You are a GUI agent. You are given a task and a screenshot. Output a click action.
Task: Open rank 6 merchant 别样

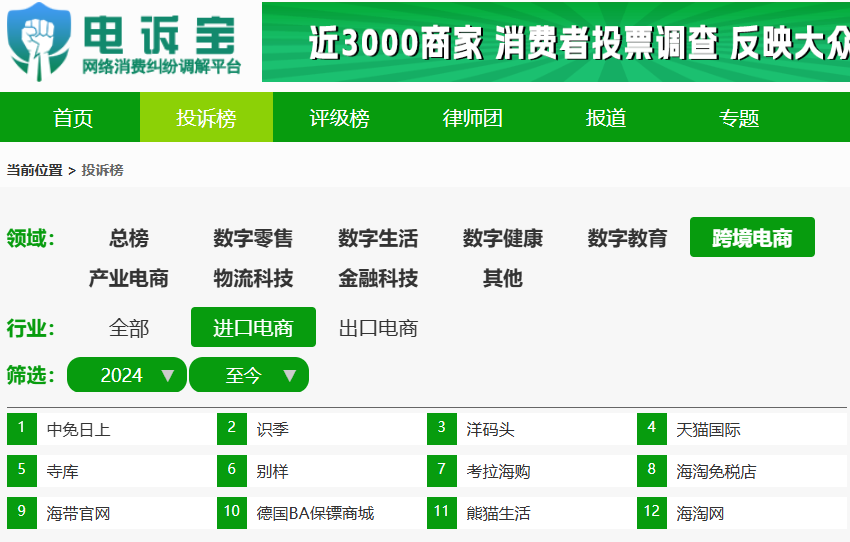(272, 472)
